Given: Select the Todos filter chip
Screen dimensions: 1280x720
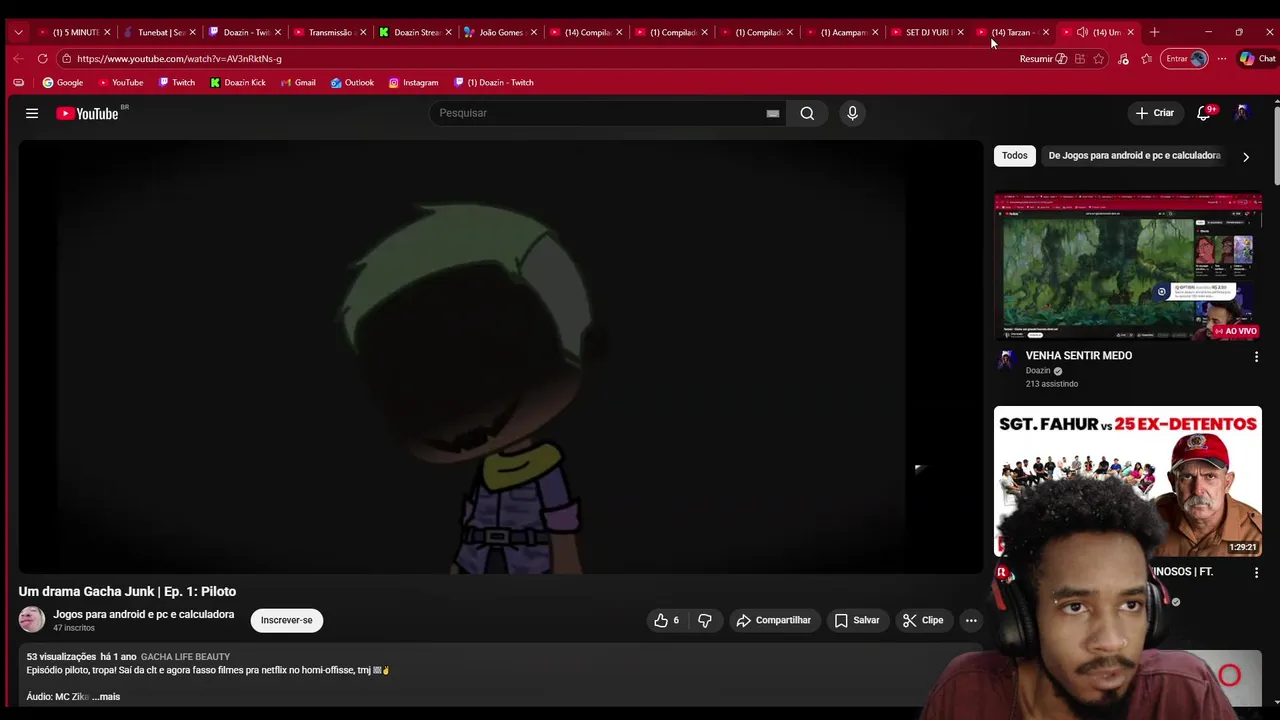Looking at the screenshot, I should [x=1014, y=156].
